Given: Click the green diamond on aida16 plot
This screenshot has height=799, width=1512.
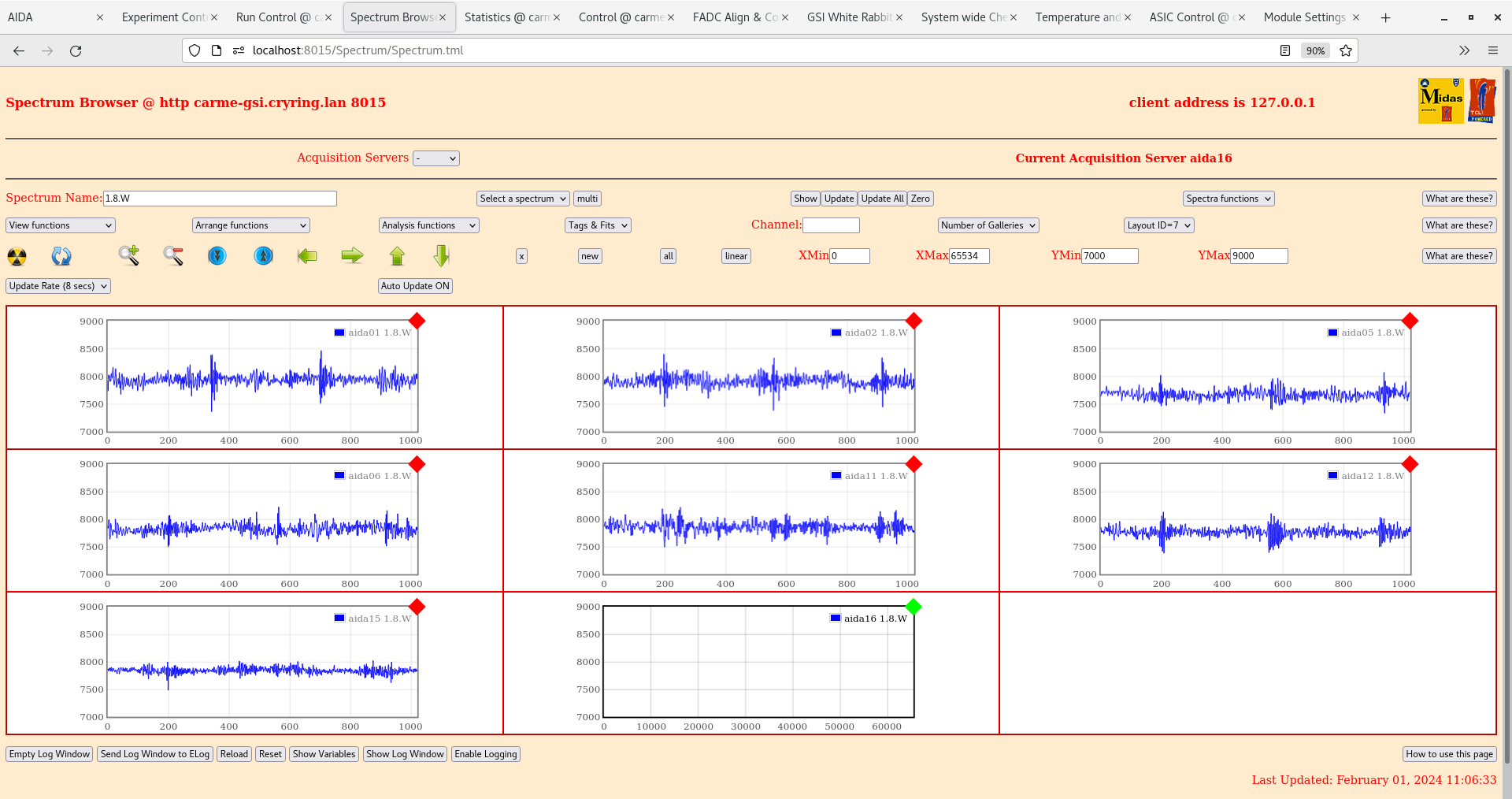Looking at the screenshot, I should coord(913,608).
